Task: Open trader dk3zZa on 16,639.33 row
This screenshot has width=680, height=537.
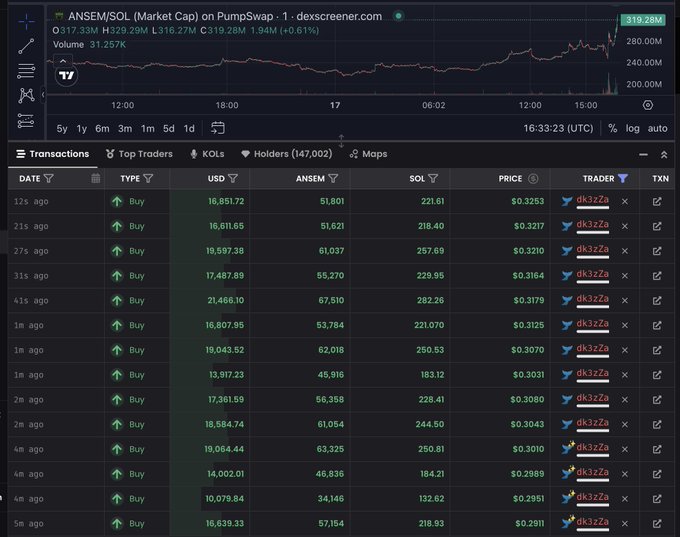Action: pyautogui.click(x=592, y=522)
